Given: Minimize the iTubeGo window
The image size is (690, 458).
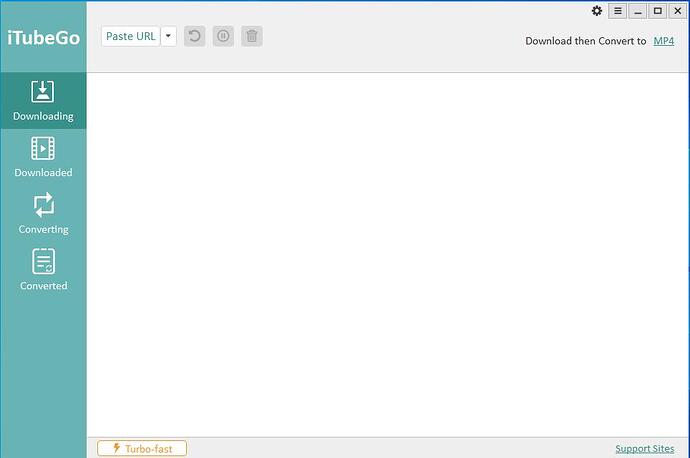Looking at the screenshot, I should (638, 11).
